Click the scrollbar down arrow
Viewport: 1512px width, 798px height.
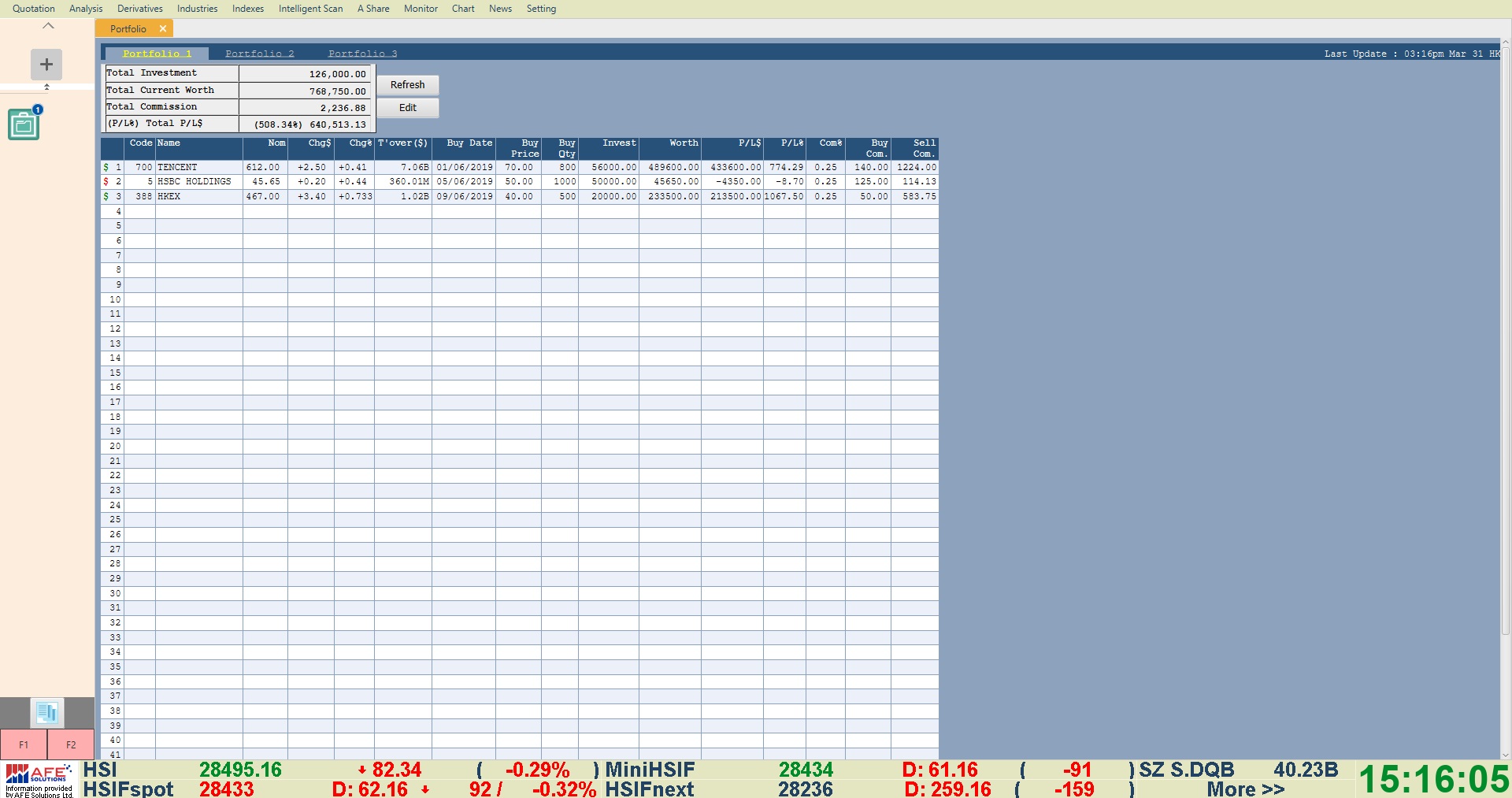click(x=1506, y=755)
